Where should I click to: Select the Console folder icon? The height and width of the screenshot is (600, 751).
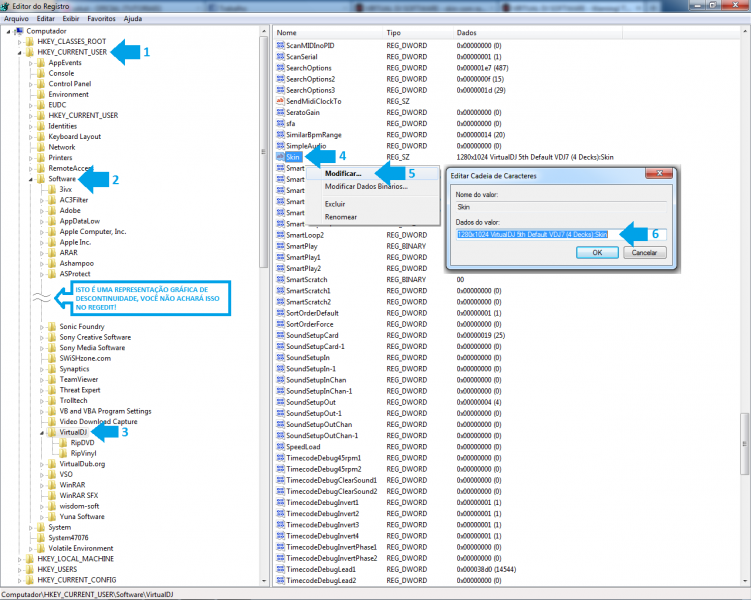(41, 73)
